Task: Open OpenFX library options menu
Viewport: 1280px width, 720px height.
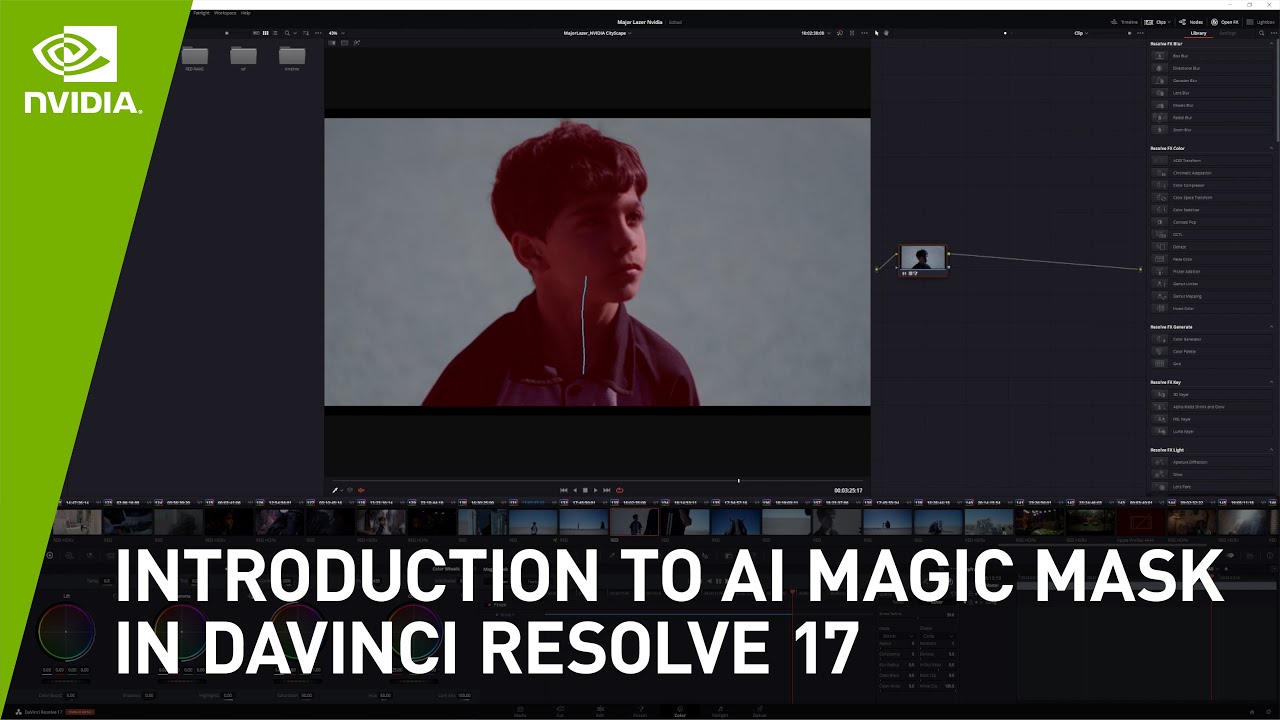Action: (x=1272, y=33)
